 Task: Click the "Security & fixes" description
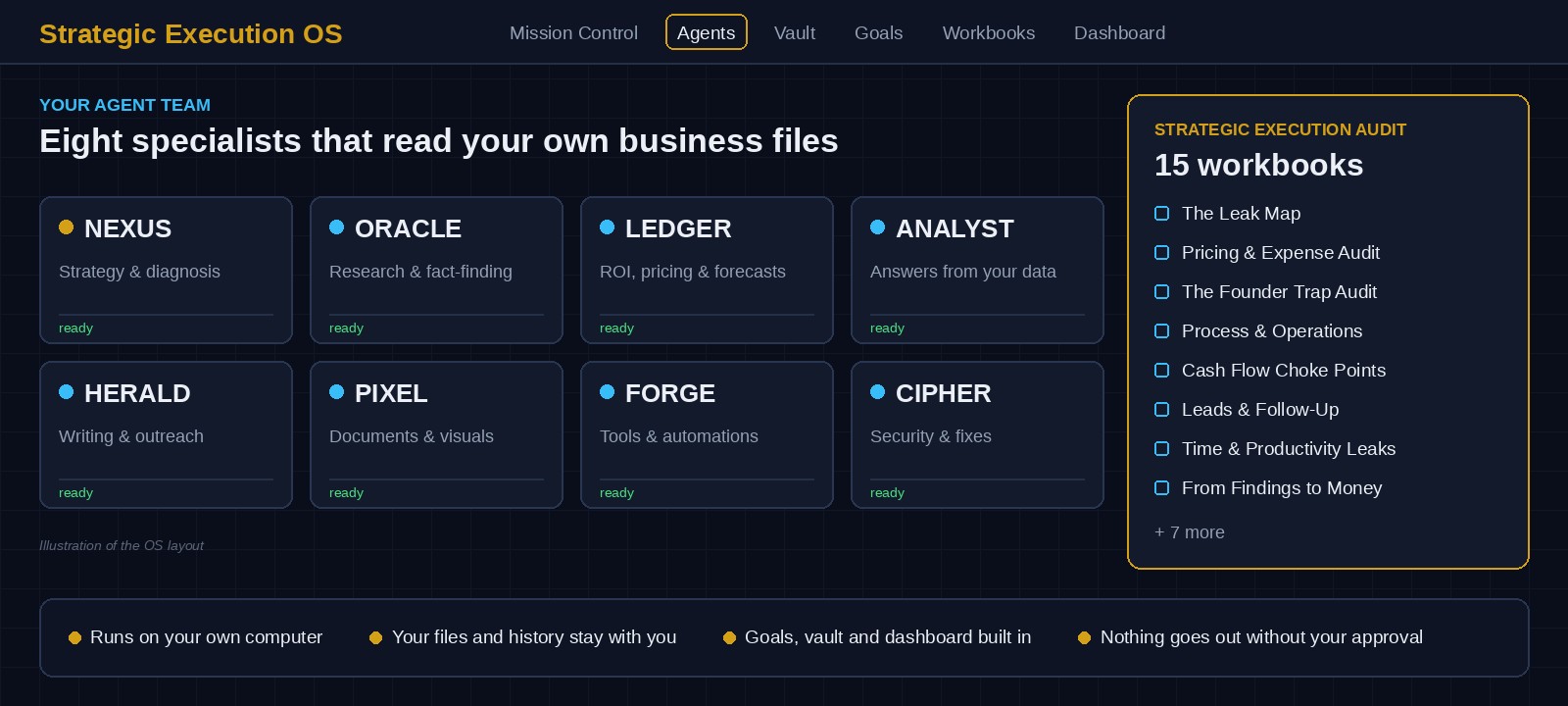931,436
